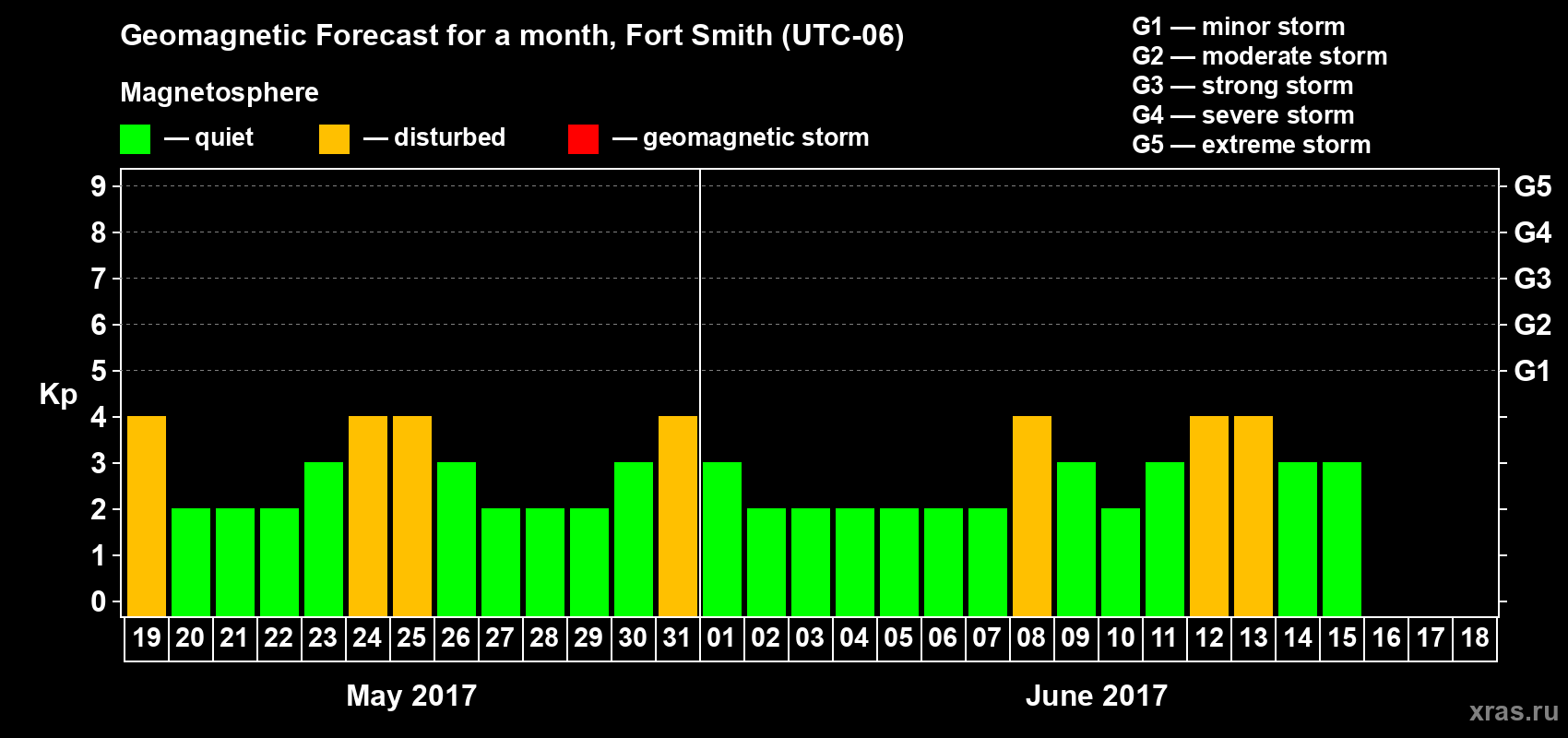Select the green bar for May 20
1568x738 pixels.
click(191, 563)
